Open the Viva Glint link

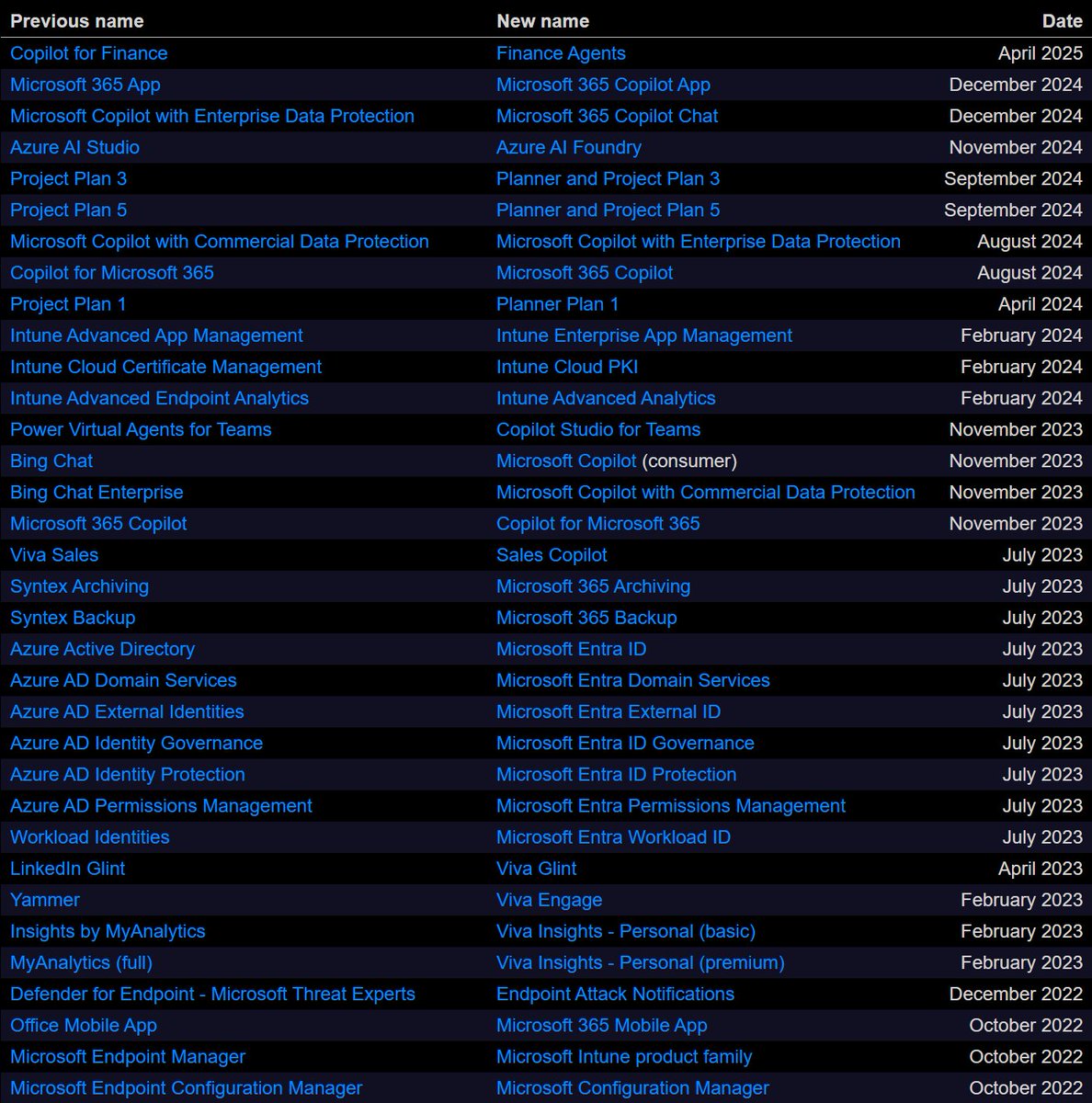537,868
